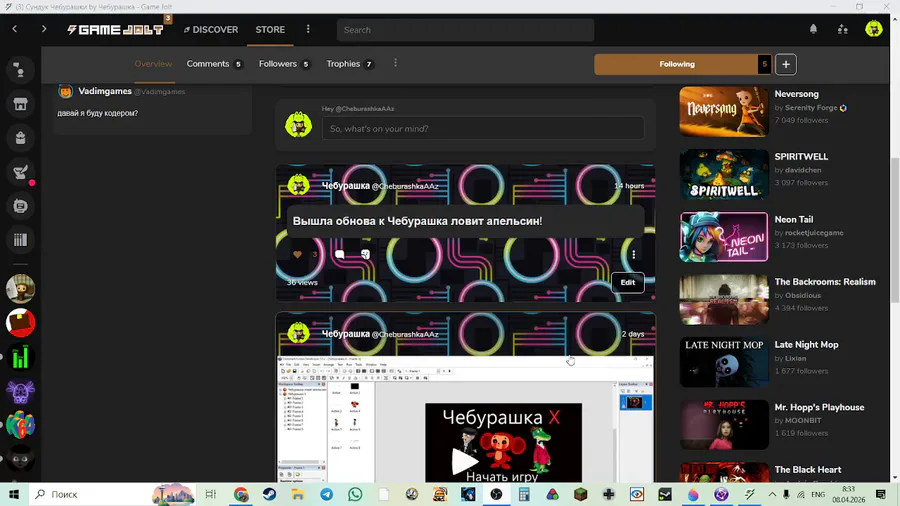
Task: Open WhatsApp from the taskbar
Action: 355,494
